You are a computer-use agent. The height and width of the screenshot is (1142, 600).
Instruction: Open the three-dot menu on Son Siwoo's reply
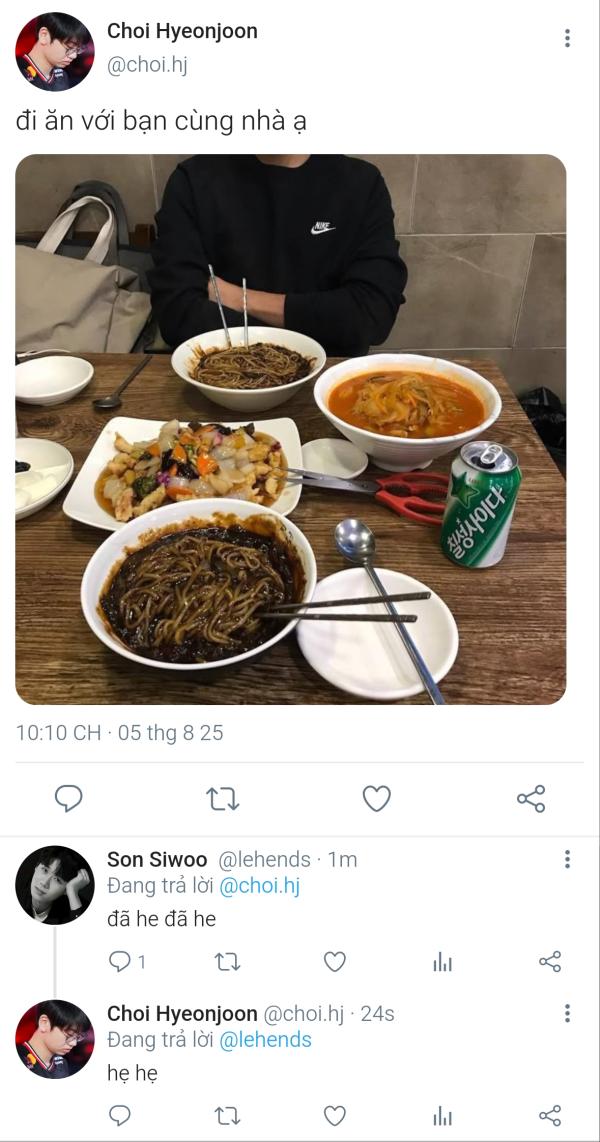(567, 859)
